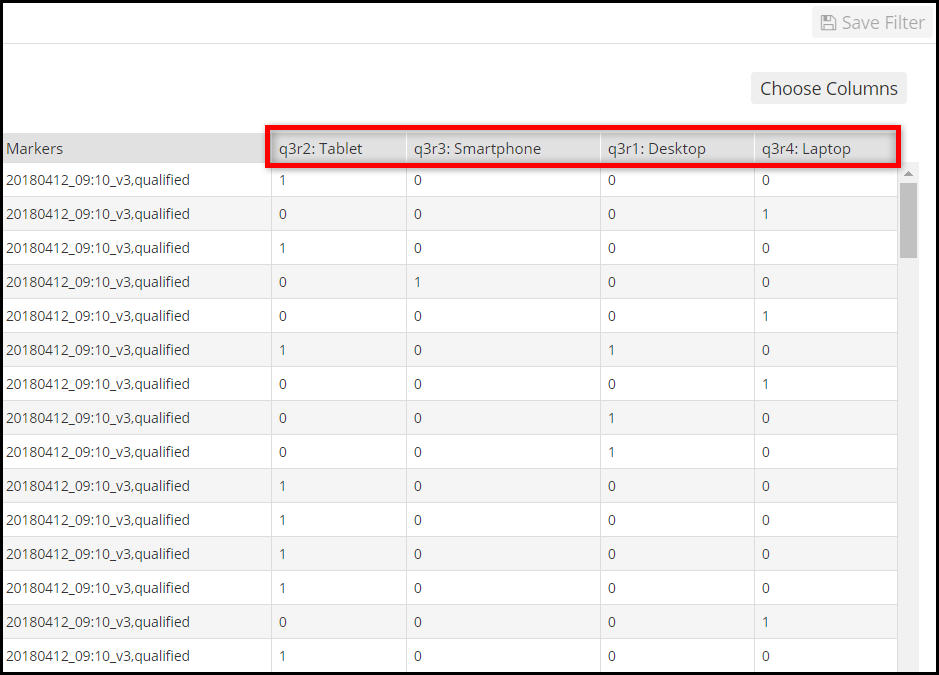Click the Save Filter button
The width and height of the screenshot is (939, 675).
(x=872, y=23)
